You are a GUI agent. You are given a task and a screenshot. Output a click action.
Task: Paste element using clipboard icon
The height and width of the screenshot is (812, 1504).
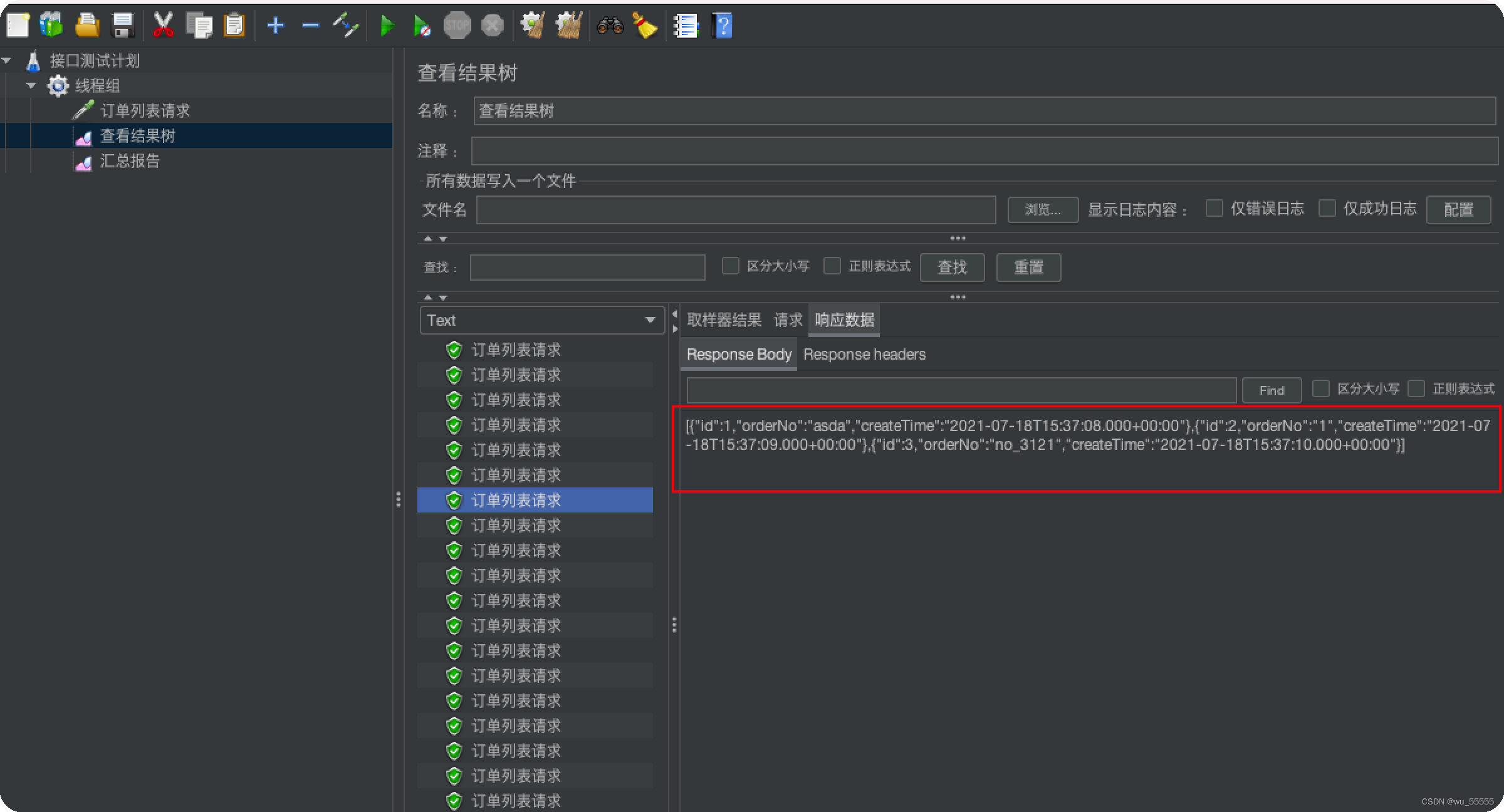pos(234,26)
